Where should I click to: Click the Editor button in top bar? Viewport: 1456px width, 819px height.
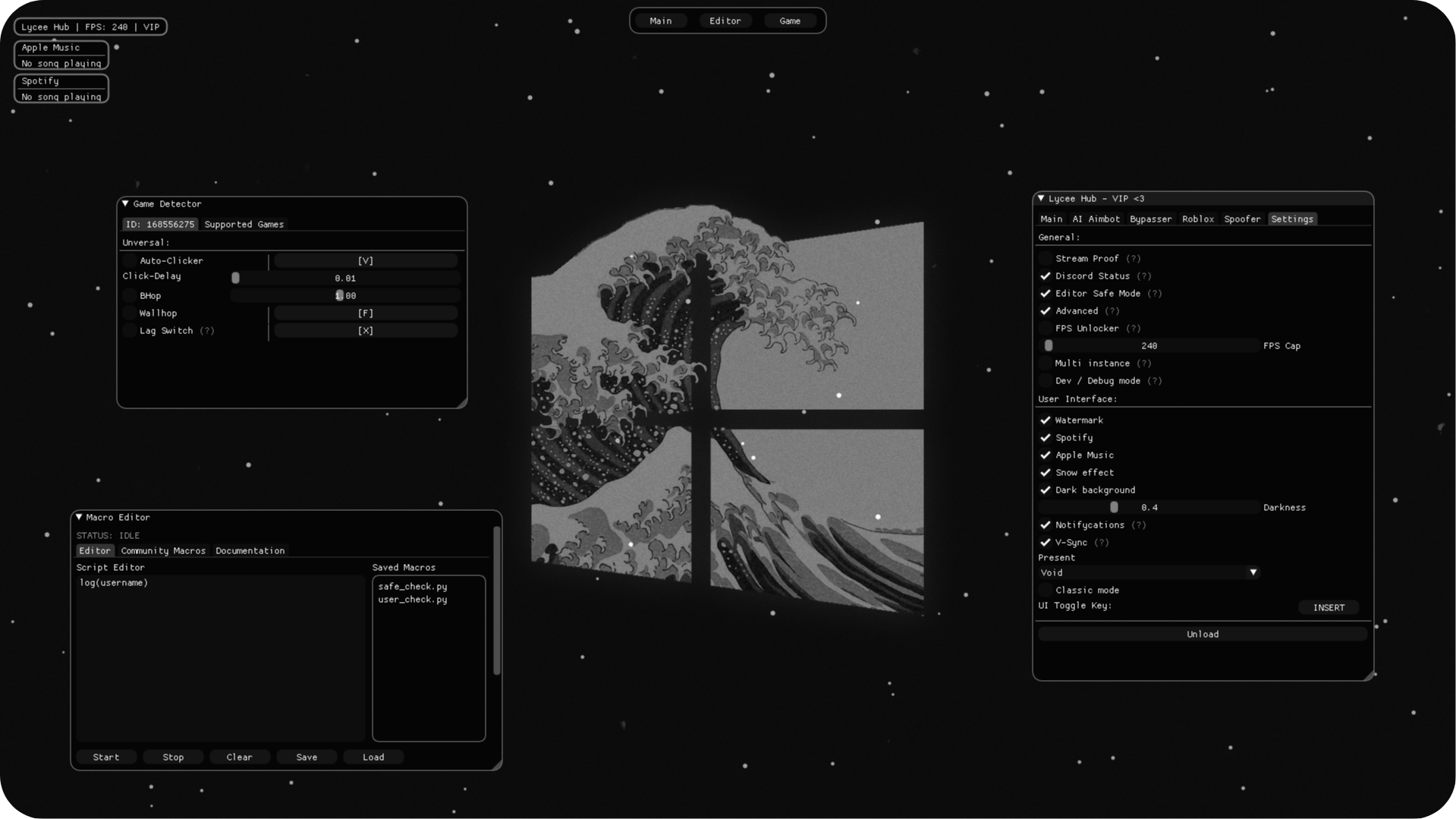pos(725,21)
